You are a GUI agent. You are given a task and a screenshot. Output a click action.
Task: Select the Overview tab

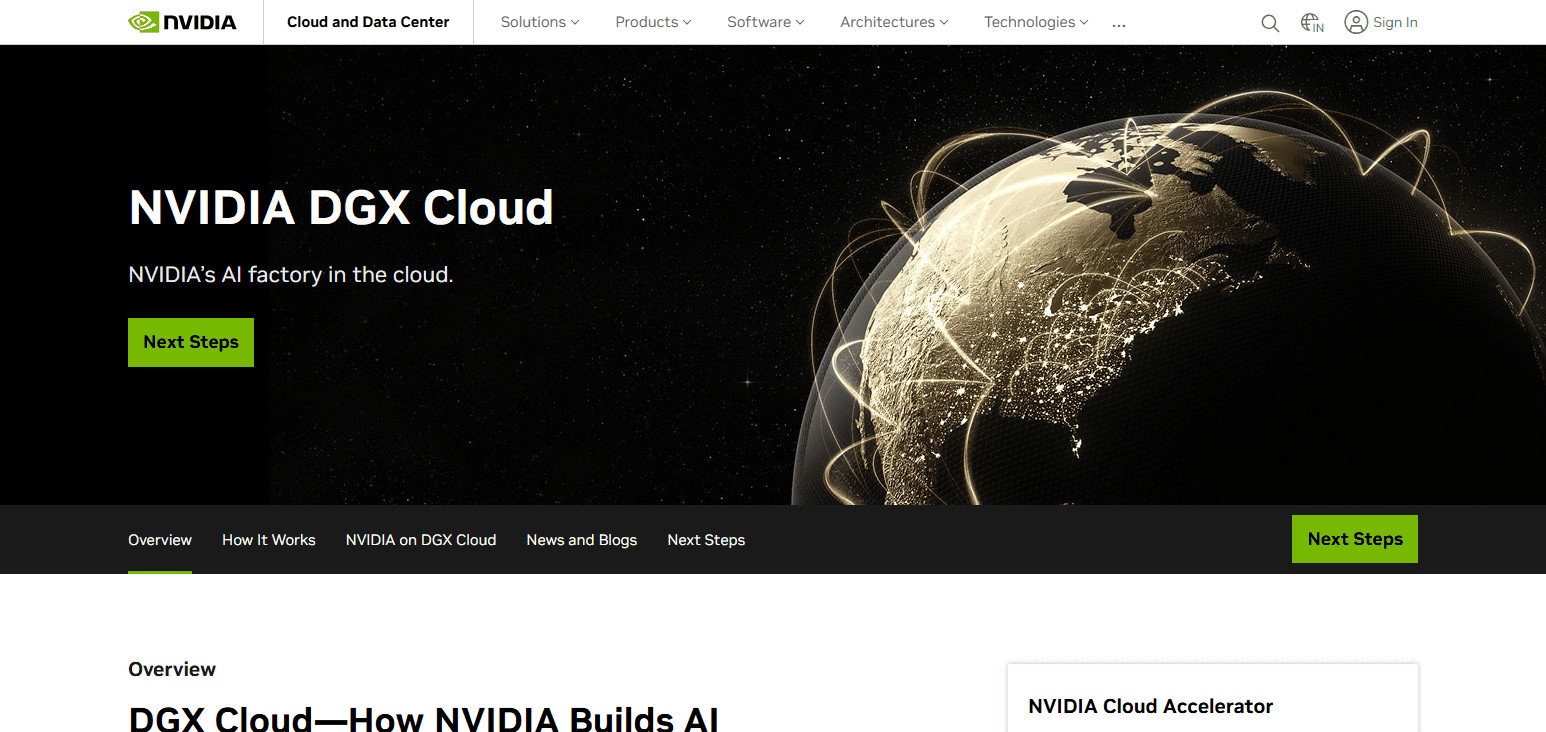(x=160, y=540)
